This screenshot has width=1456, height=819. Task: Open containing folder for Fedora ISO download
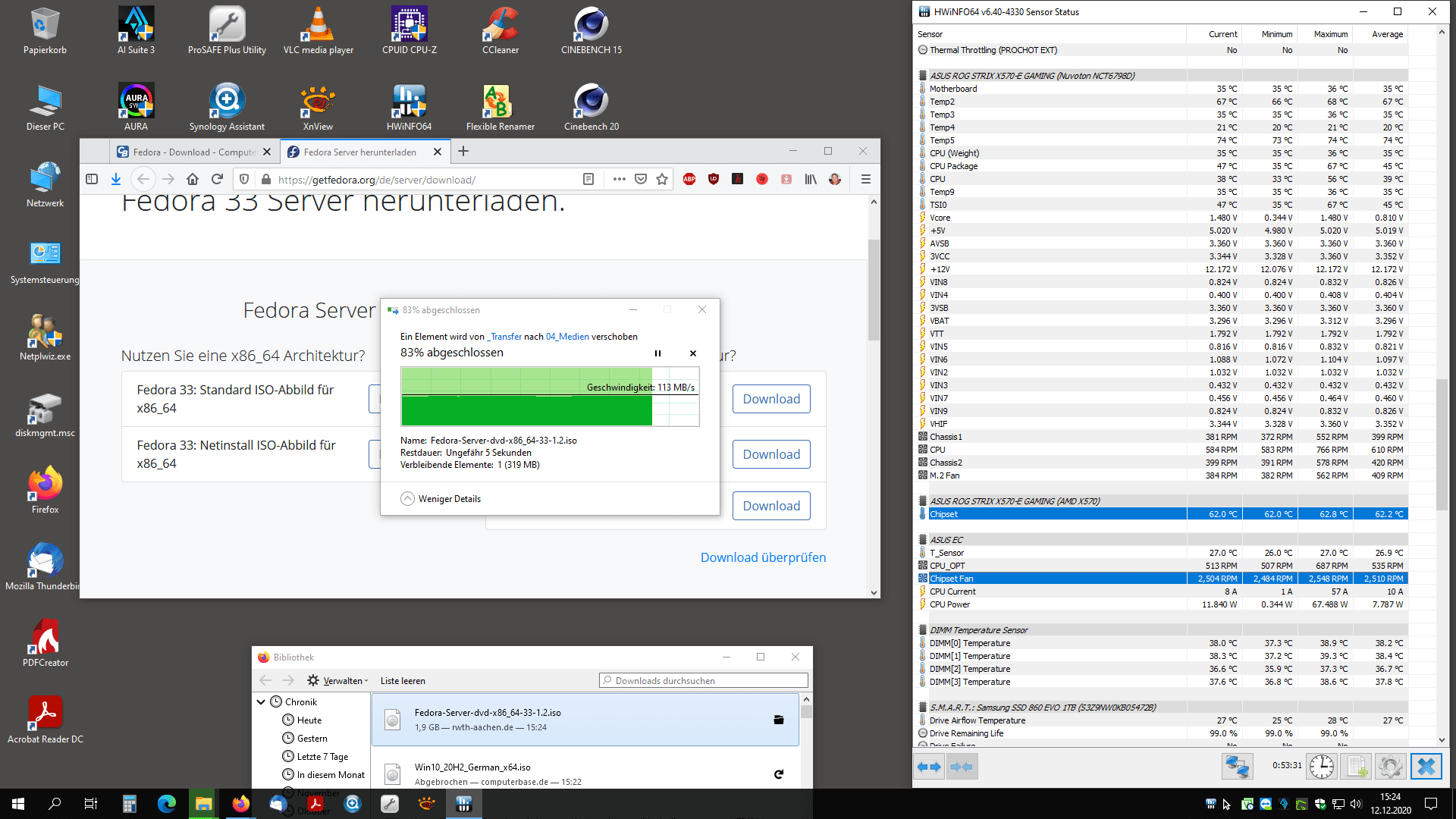tap(778, 720)
